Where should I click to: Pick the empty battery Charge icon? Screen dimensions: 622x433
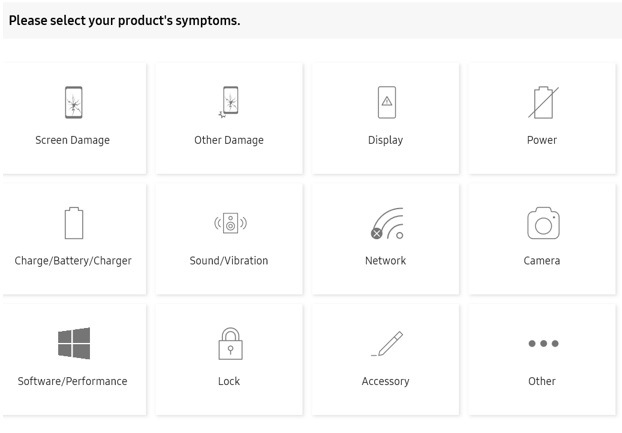[x=74, y=223]
